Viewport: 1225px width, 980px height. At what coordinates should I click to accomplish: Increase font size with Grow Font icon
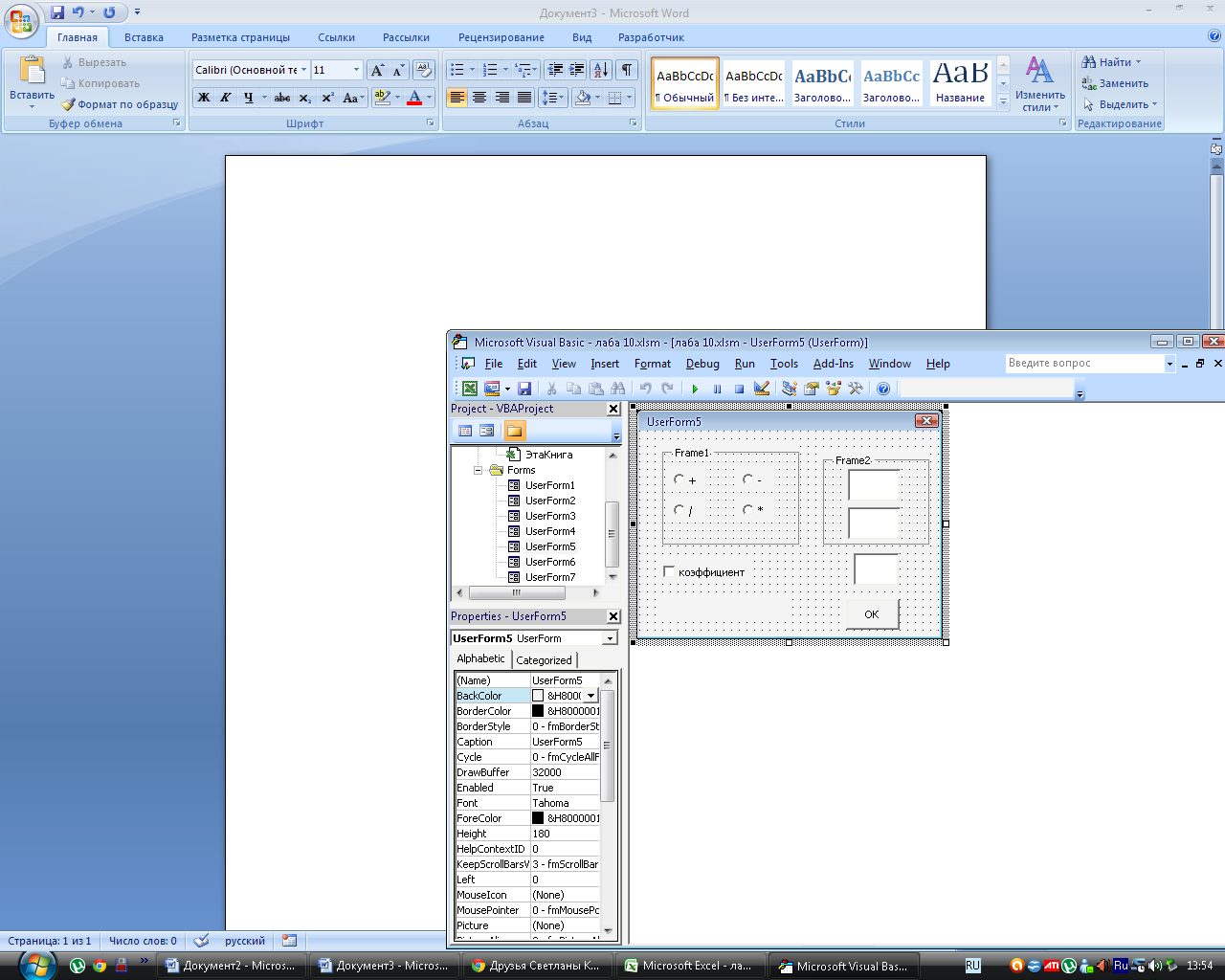tap(377, 70)
